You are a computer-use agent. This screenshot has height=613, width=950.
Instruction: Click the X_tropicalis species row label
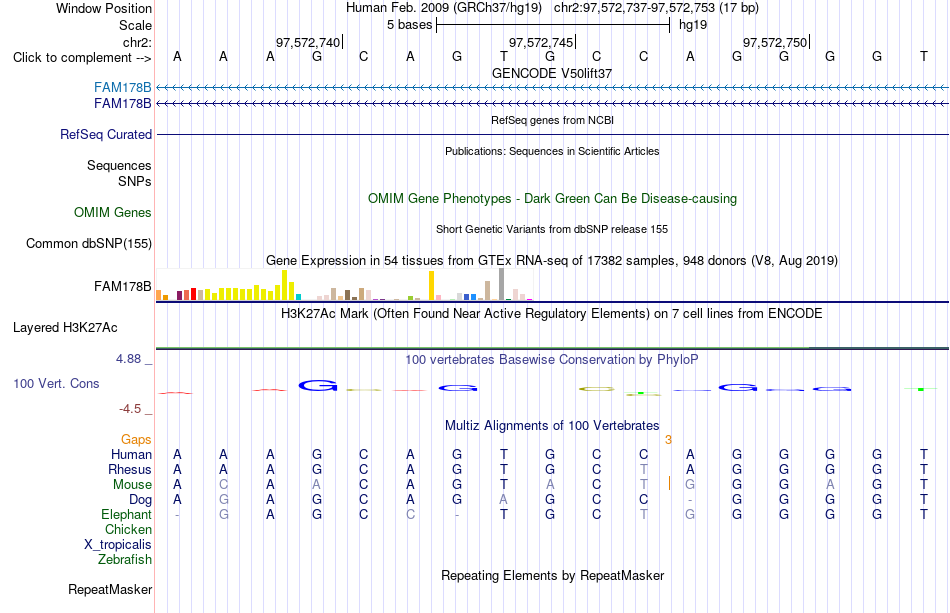click(x=118, y=545)
